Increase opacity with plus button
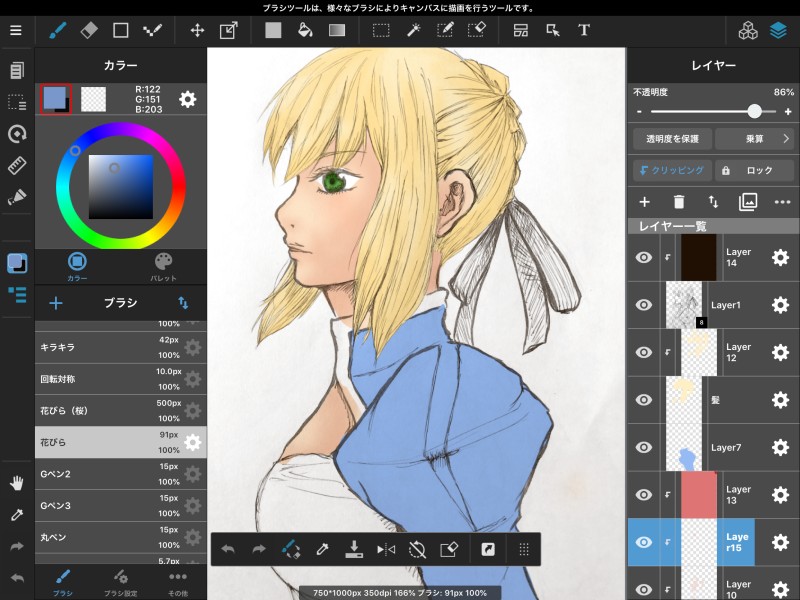 (788, 111)
